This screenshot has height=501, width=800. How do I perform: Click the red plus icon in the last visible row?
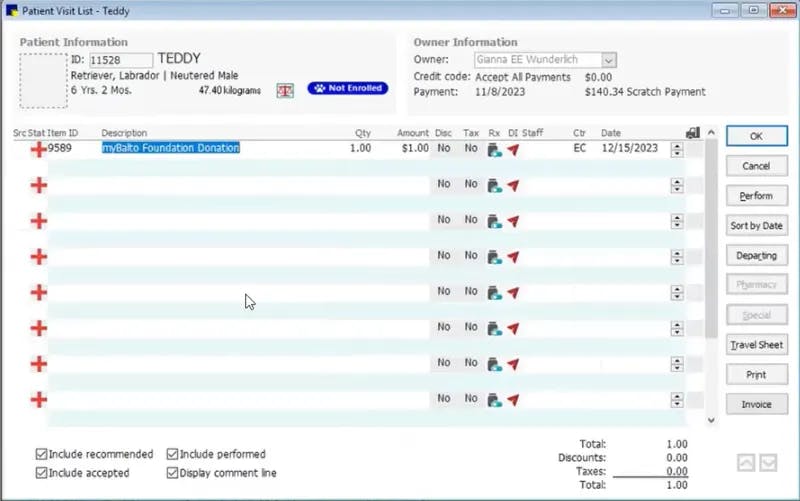click(x=39, y=399)
